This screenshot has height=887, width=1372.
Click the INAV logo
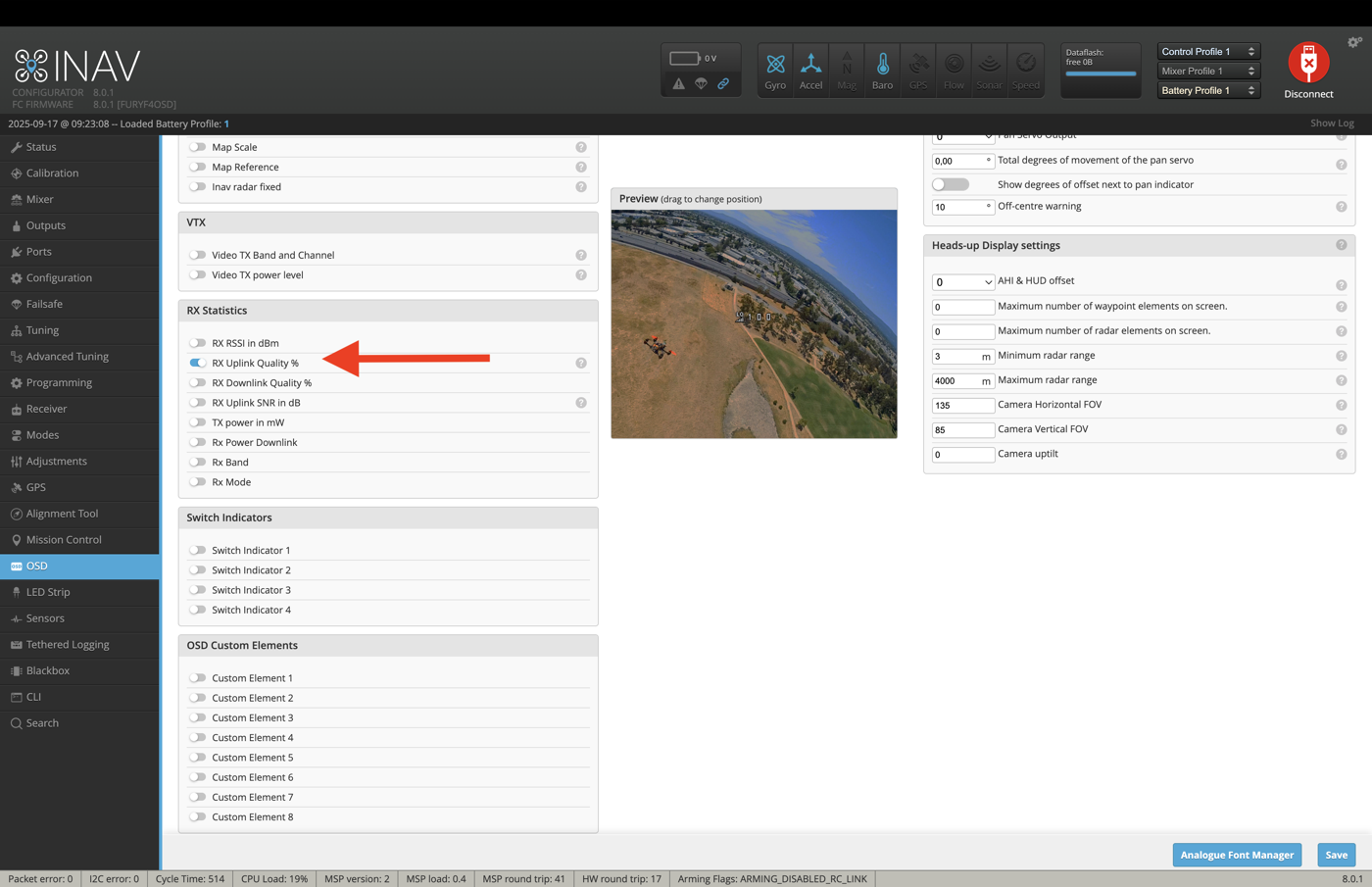[x=77, y=66]
